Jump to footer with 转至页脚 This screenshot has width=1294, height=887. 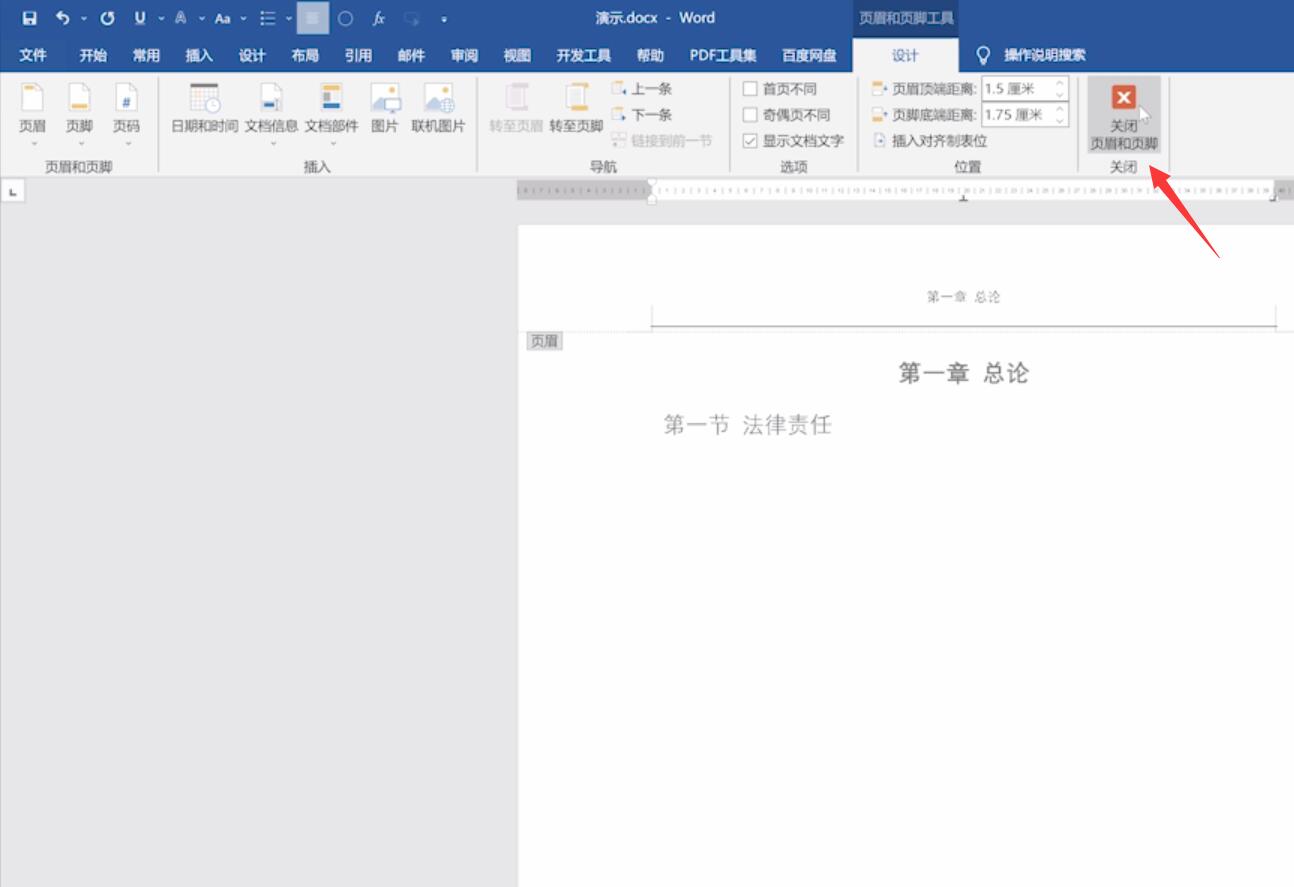point(576,110)
